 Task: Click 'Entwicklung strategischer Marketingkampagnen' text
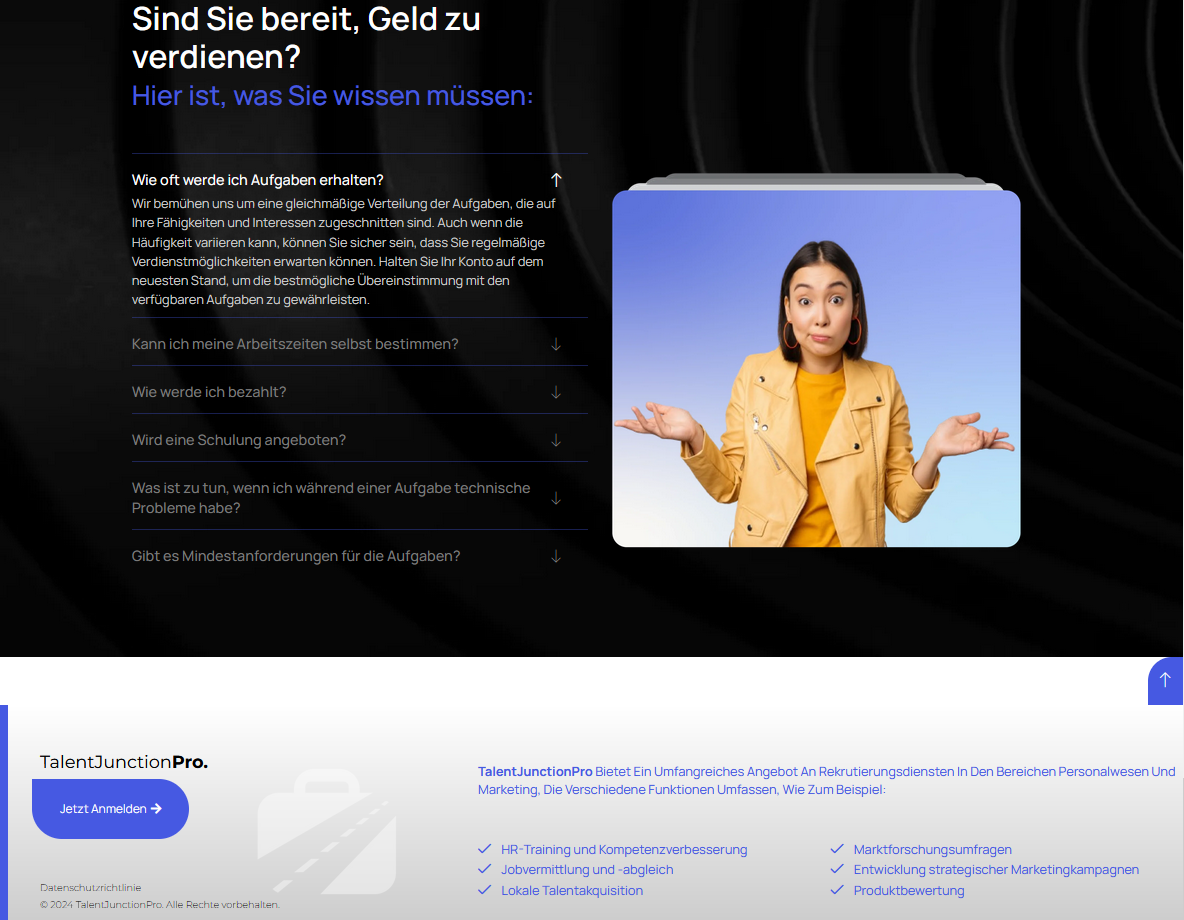[997, 870]
